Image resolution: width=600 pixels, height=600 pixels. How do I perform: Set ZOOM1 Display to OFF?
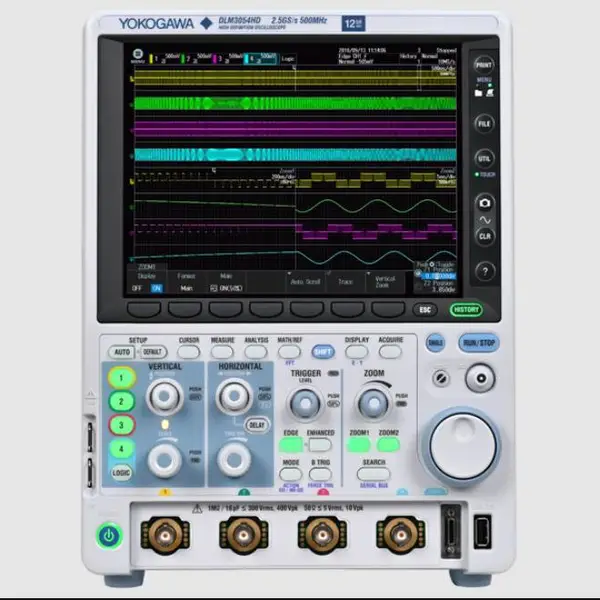(x=137, y=288)
